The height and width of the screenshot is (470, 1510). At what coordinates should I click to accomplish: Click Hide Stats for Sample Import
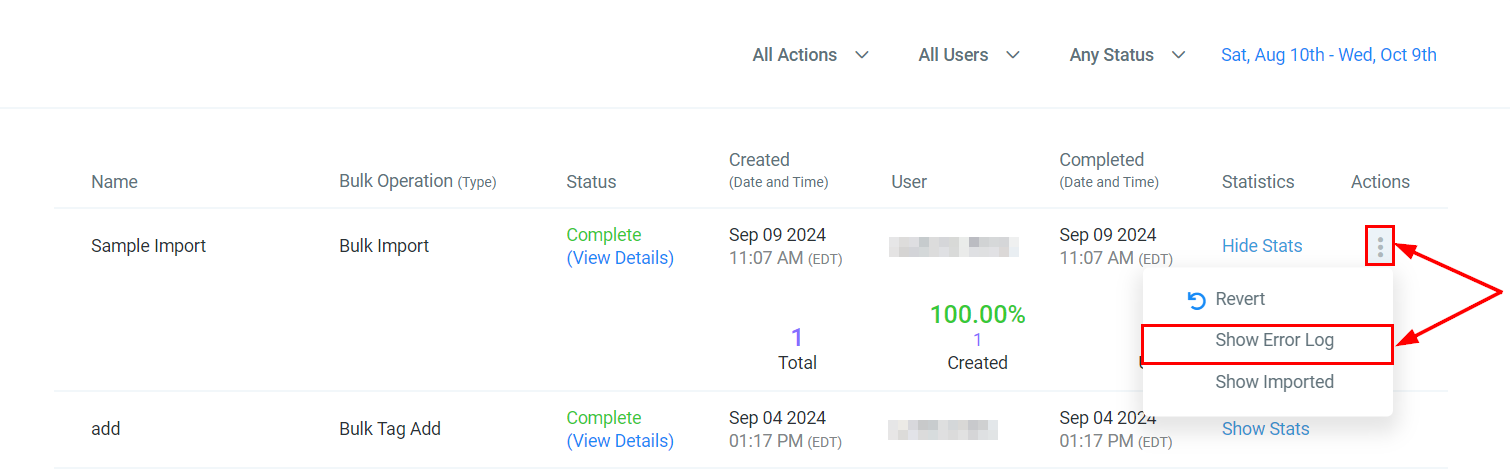click(x=1262, y=246)
